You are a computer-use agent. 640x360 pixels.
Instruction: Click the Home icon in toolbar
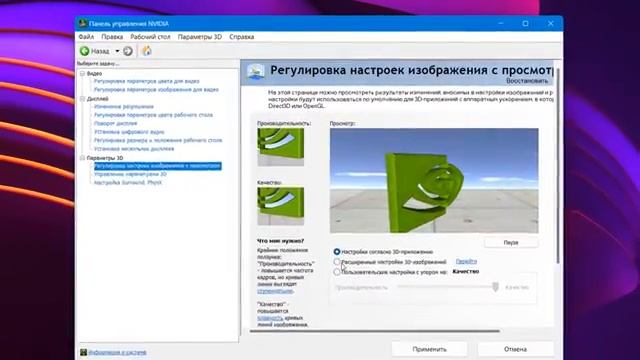[x=147, y=51]
